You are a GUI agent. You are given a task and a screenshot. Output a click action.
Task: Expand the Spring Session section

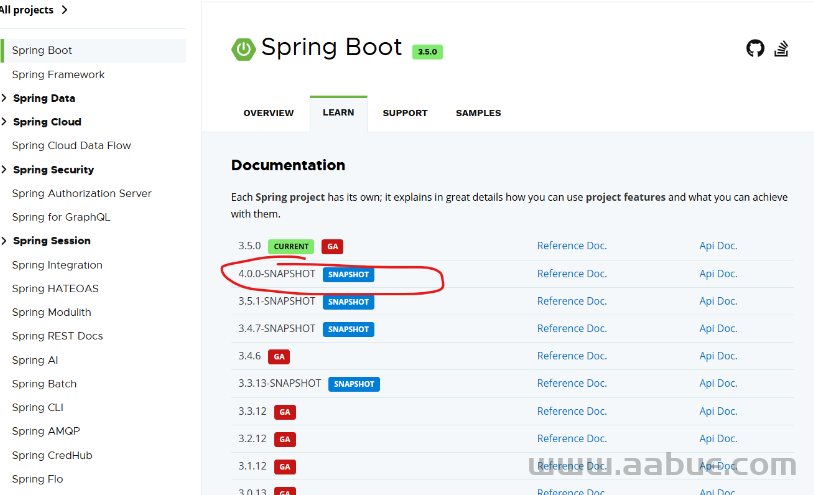coord(4,241)
